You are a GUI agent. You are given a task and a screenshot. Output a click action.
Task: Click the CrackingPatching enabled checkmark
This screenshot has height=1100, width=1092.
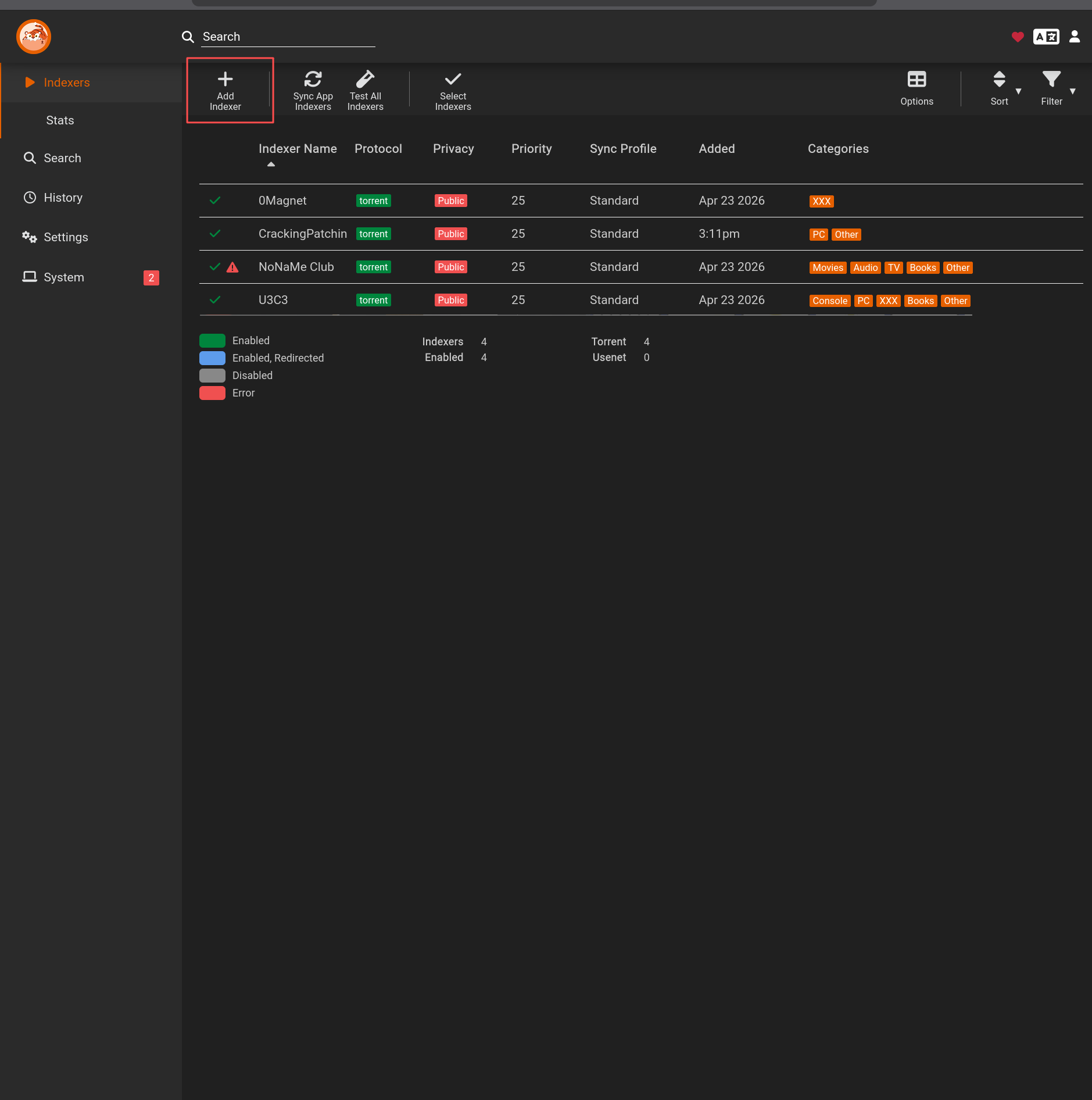click(215, 234)
